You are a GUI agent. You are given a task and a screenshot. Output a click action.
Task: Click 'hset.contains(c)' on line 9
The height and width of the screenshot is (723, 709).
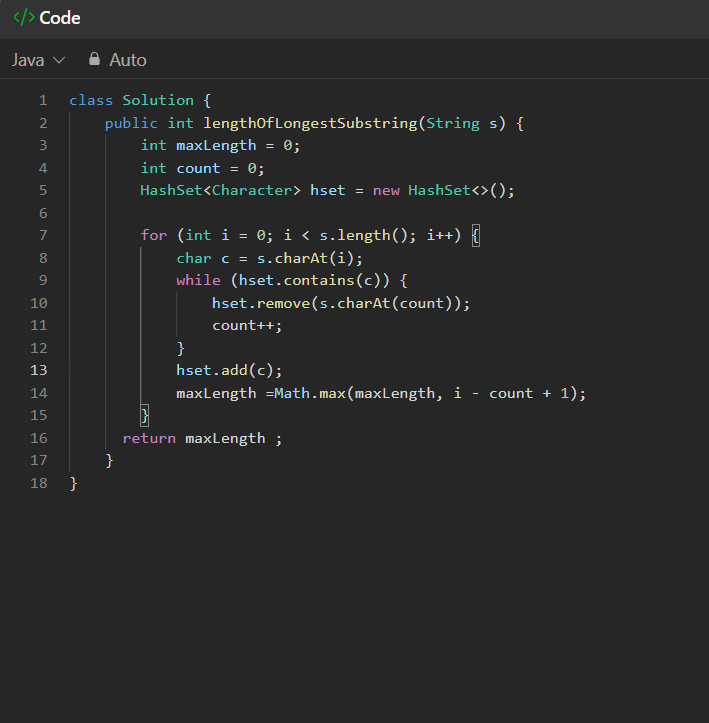[310, 280]
